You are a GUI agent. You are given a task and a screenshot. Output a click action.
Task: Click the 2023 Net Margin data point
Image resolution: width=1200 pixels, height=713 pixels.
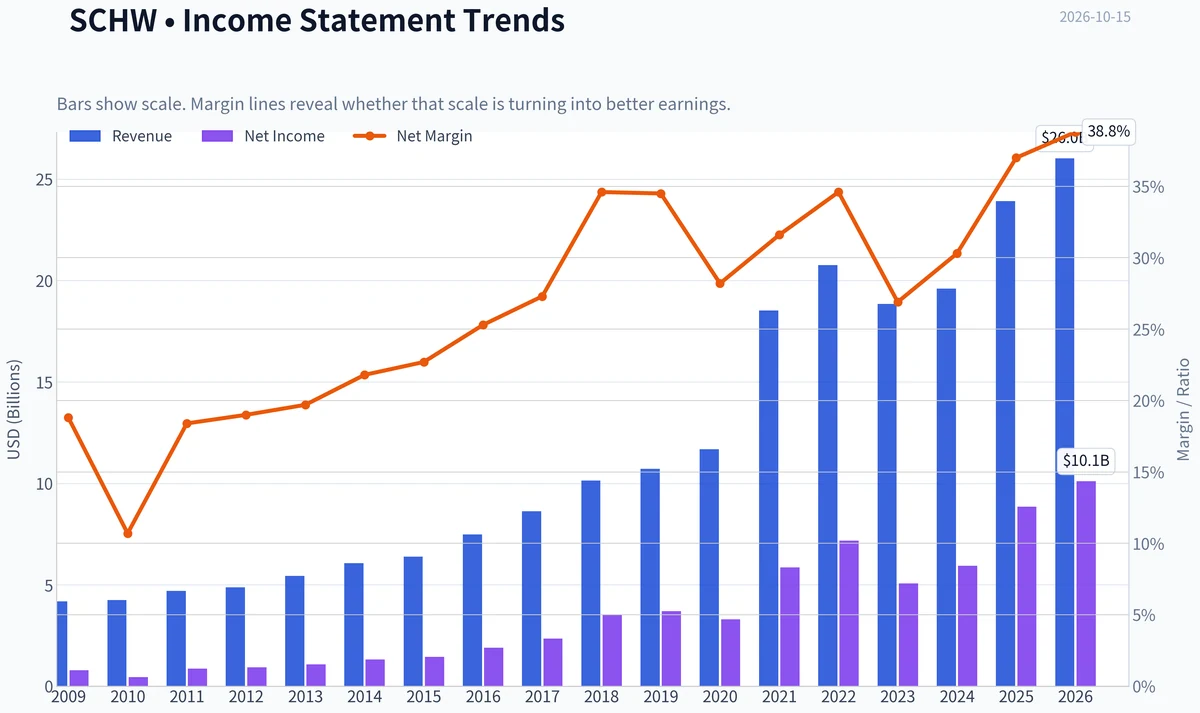pyautogui.click(x=897, y=302)
